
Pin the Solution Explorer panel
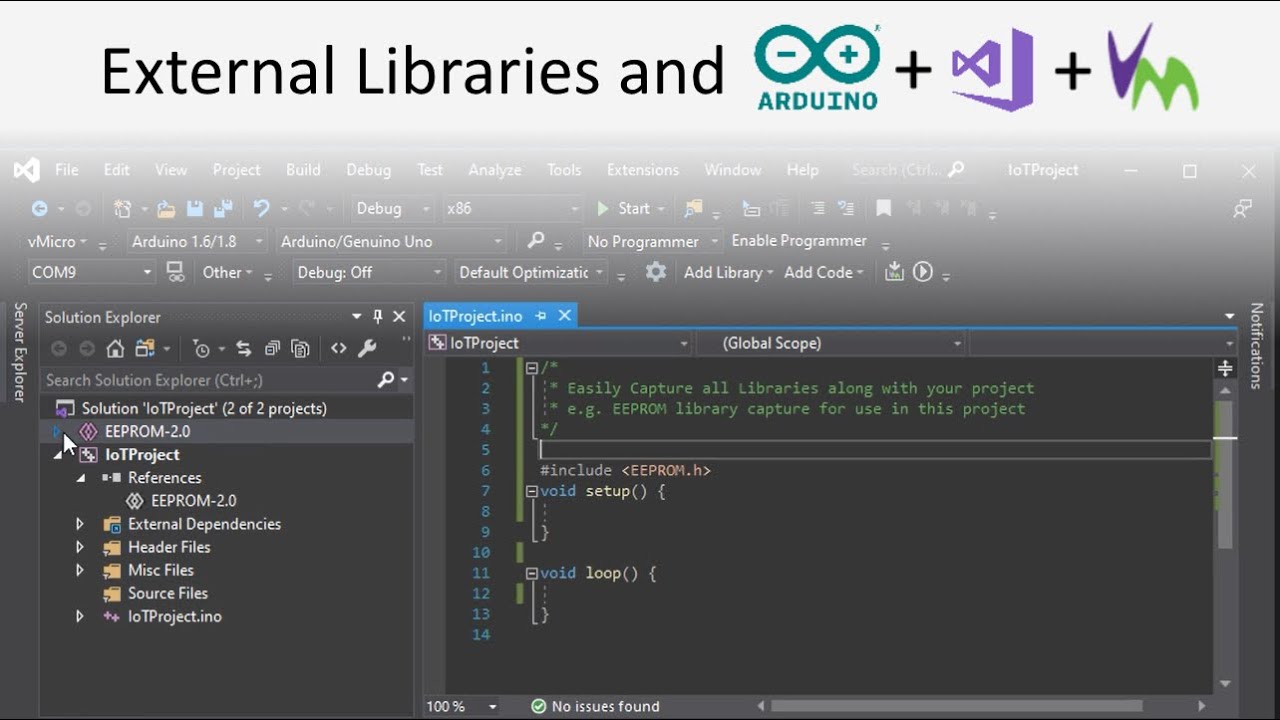(377, 317)
